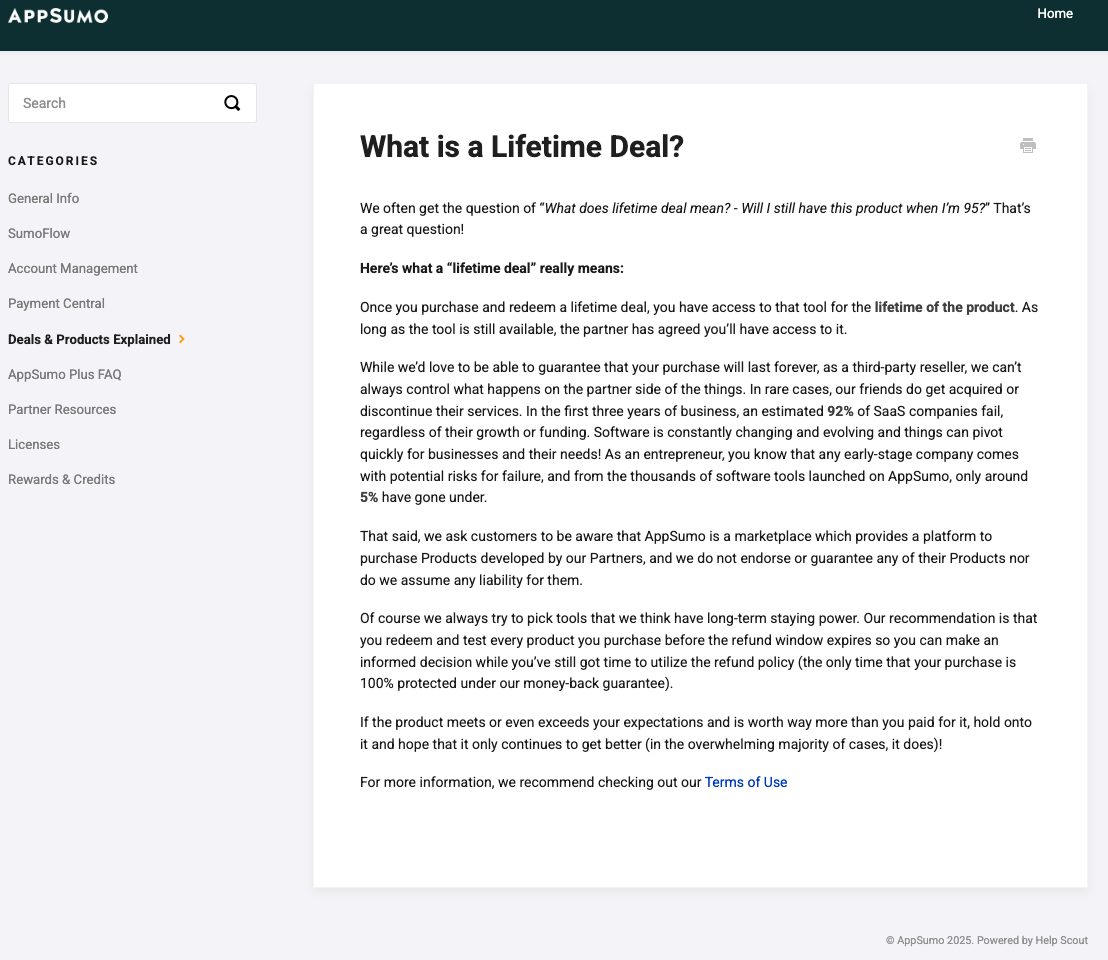Open the General Info category
The width and height of the screenshot is (1108, 960).
point(44,198)
